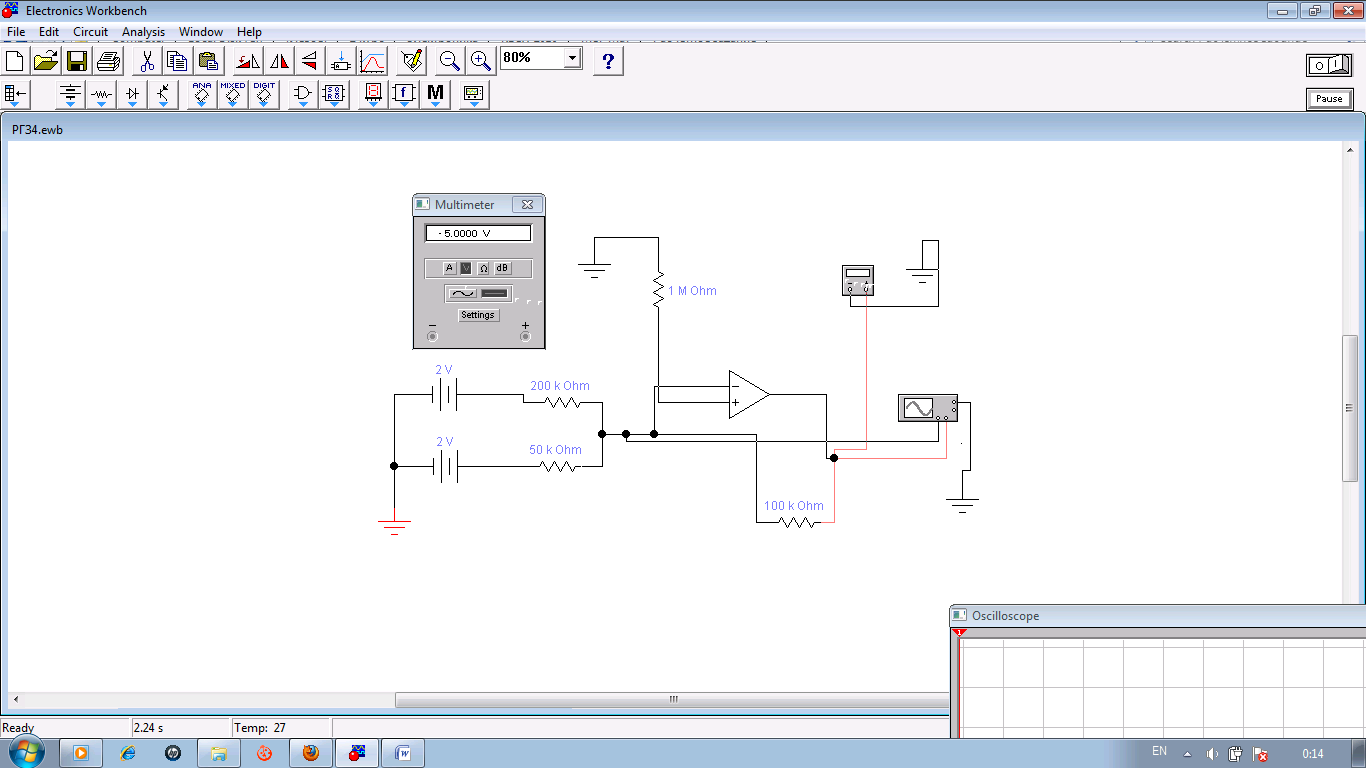1366x768 pixels.
Task: Click multimeter negative terminal
Action: point(432,336)
